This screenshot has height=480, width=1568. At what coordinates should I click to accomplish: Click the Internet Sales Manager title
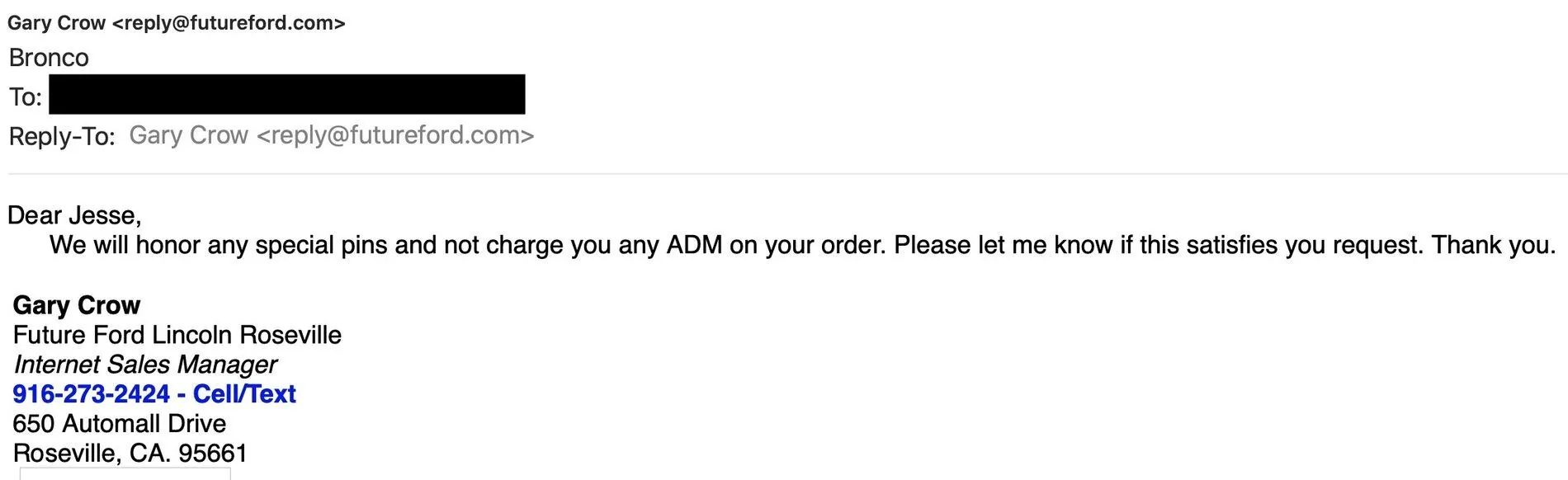145,365
